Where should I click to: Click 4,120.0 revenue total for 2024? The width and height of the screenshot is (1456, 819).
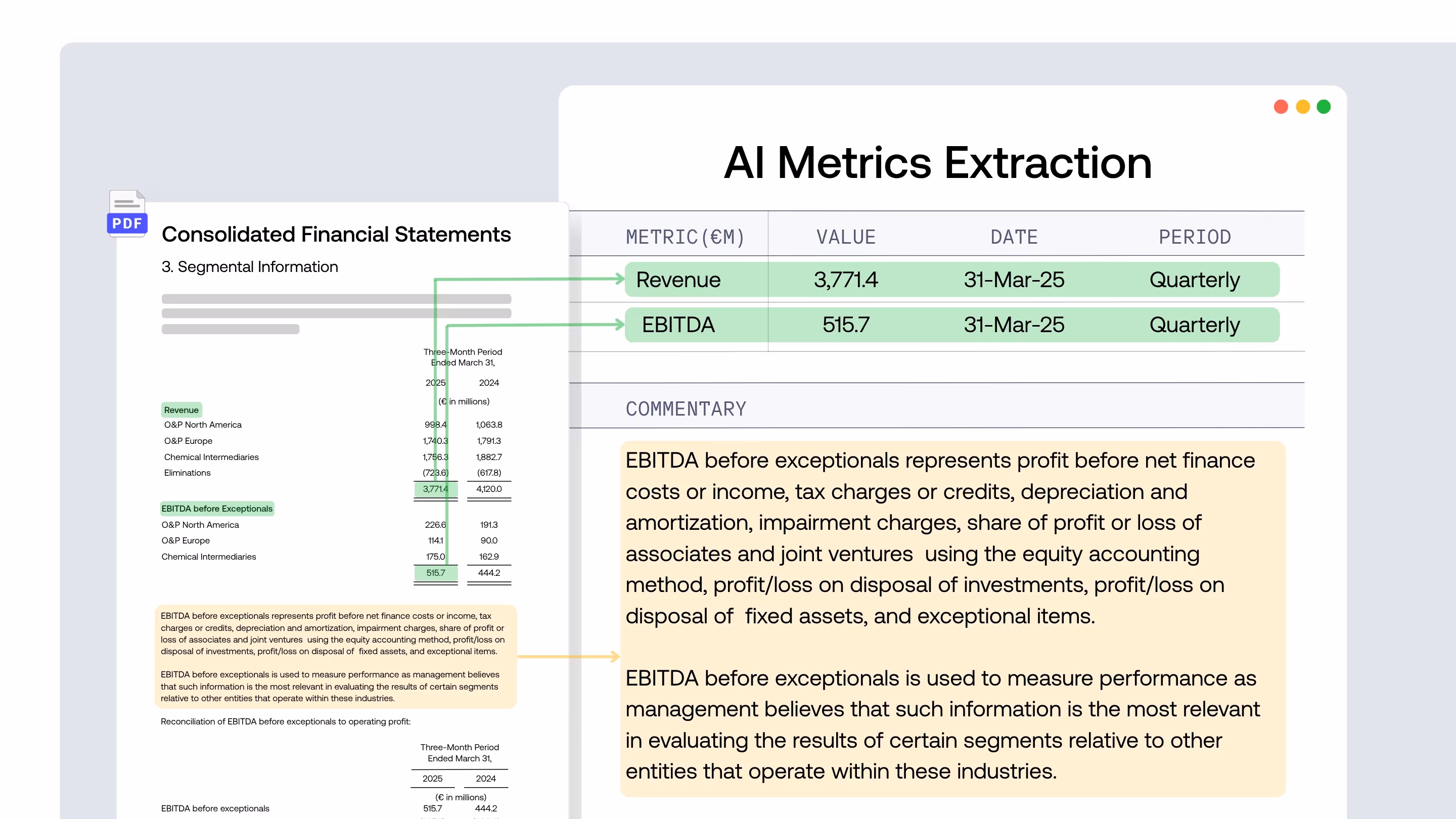pos(489,489)
